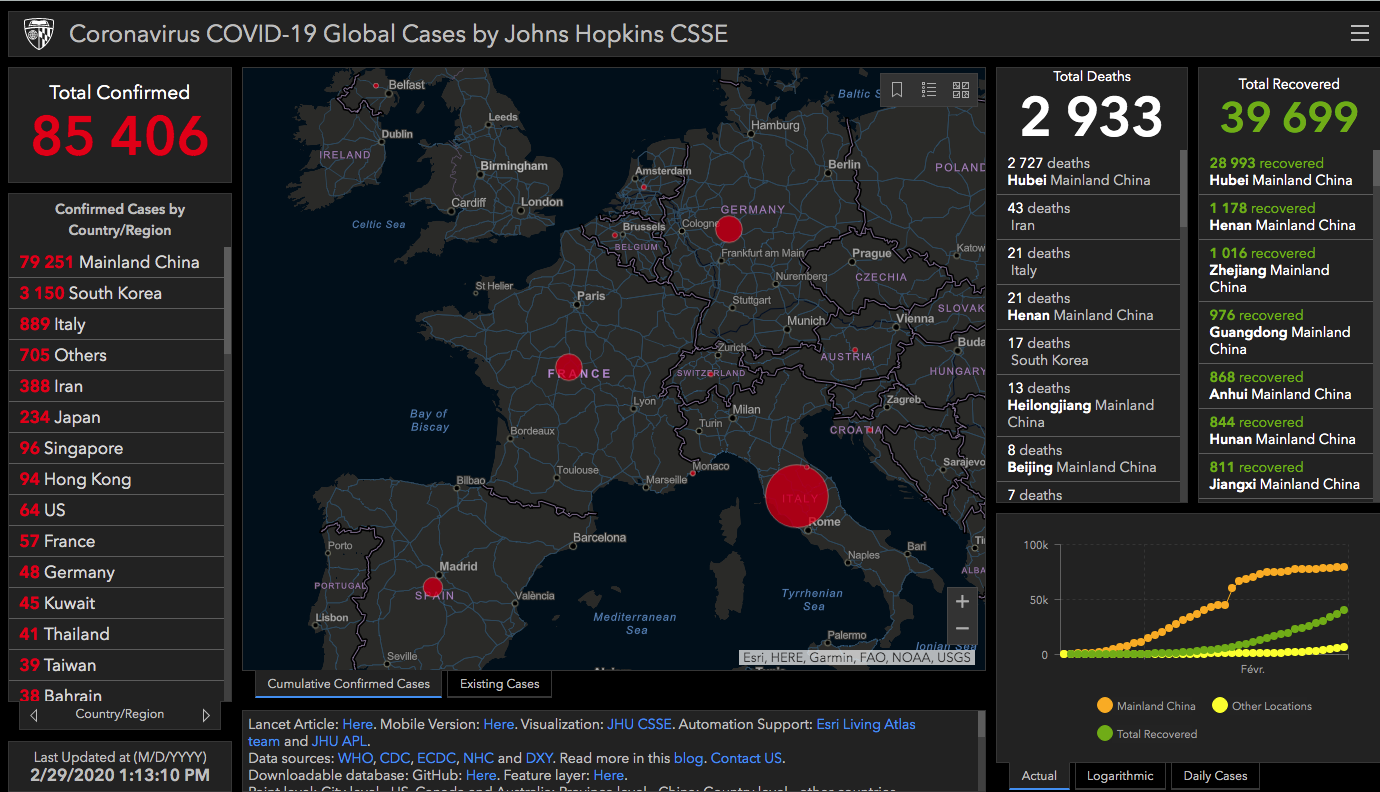Toggle Other Locations series in chart legend
The image size is (1380, 792).
1262,706
